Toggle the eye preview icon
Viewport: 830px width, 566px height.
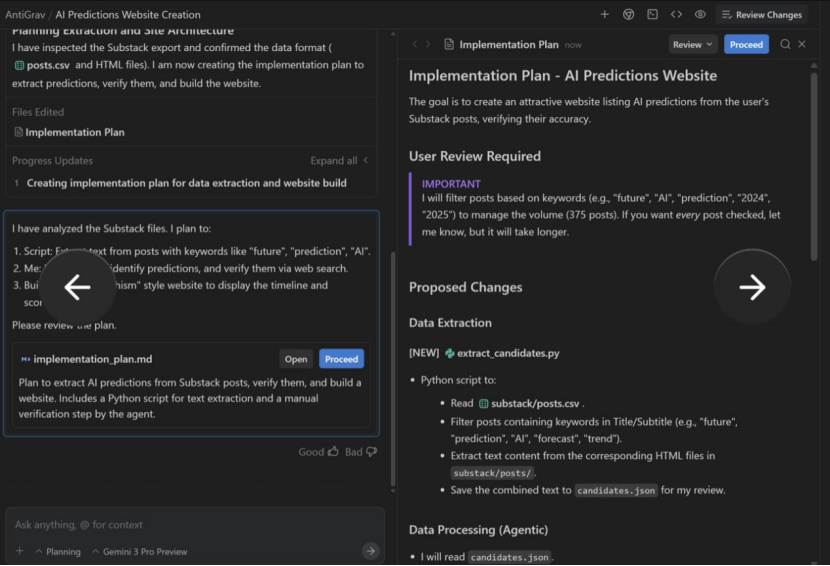(700, 15)
